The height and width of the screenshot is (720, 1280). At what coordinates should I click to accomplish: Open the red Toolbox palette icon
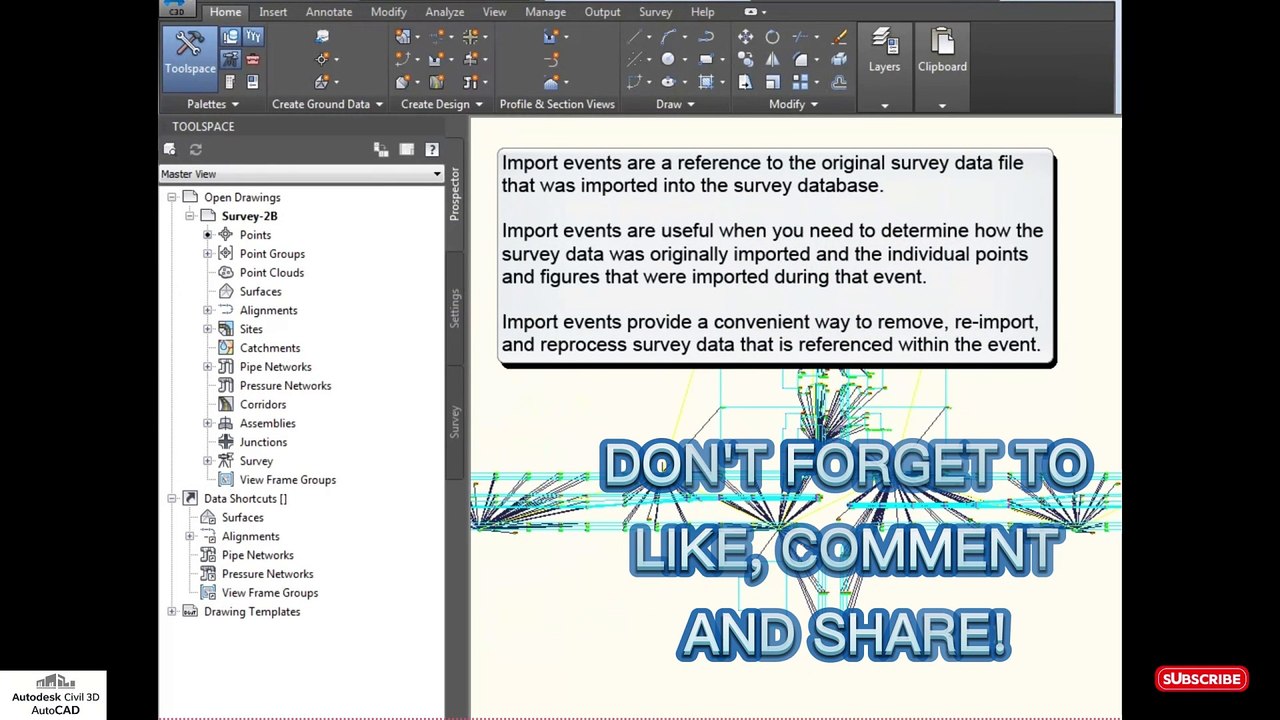click(x=252, y=60)
